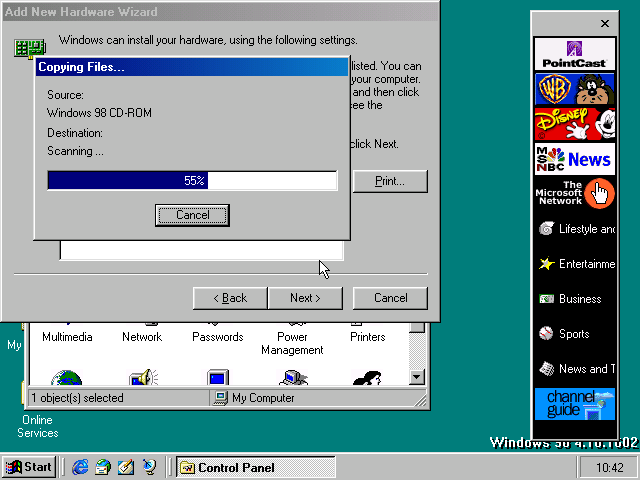
Task: Click the Online Services desktop label
Action: [38, 426]
